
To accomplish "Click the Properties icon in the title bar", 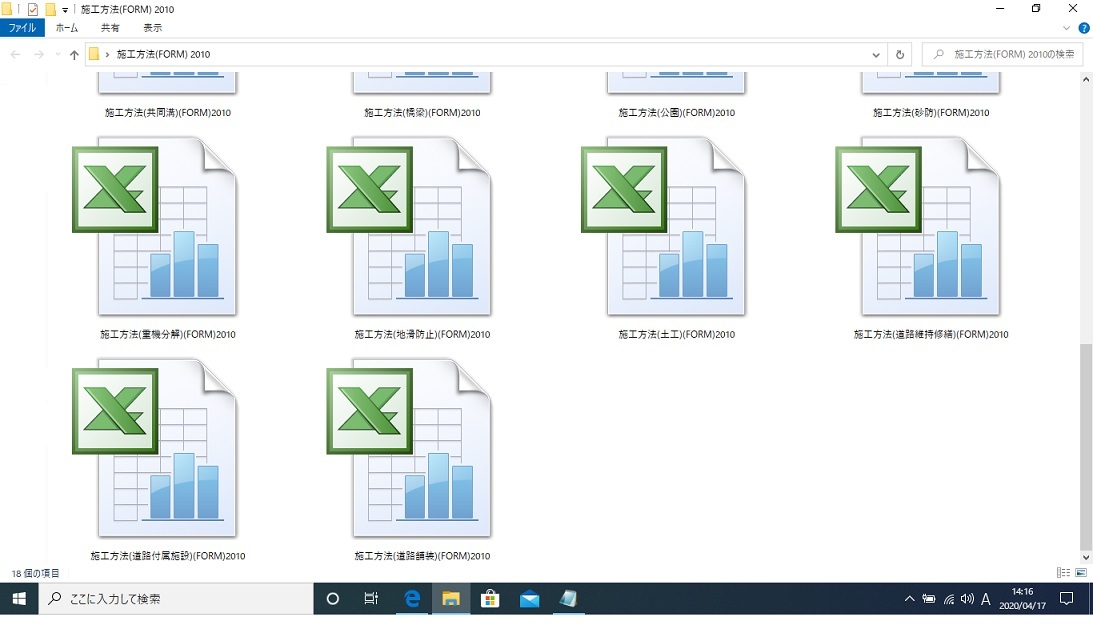I will point(33,9).
